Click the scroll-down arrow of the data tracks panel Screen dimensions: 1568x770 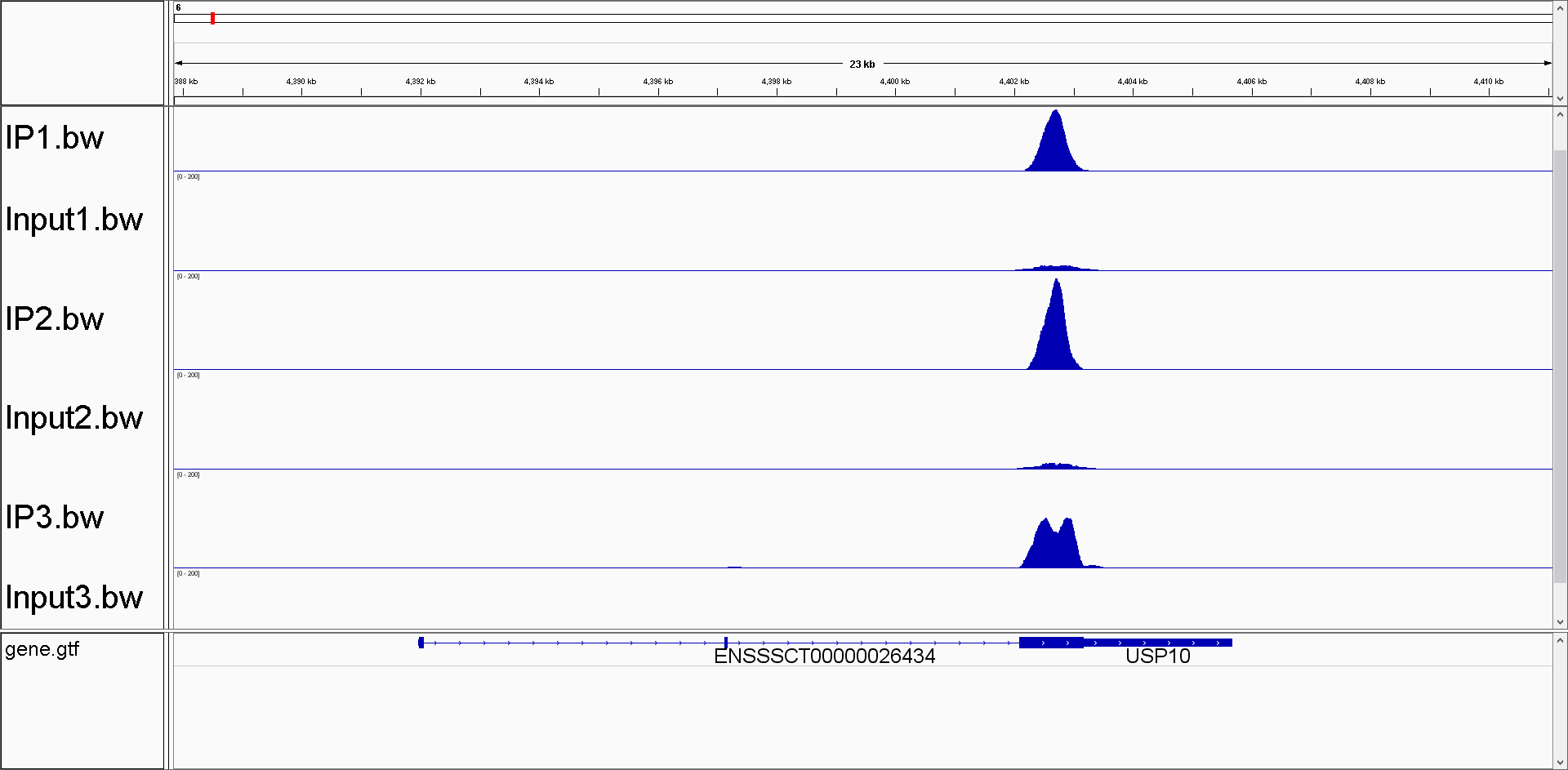[1560, 621]
